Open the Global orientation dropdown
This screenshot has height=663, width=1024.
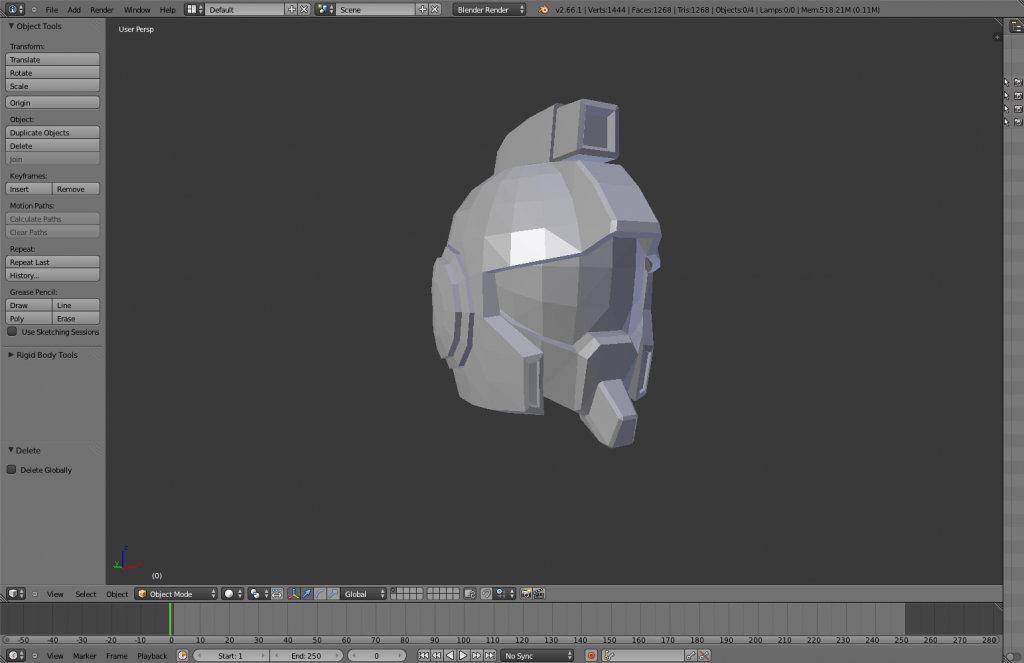pyautogui.click(x=364, y=594)
